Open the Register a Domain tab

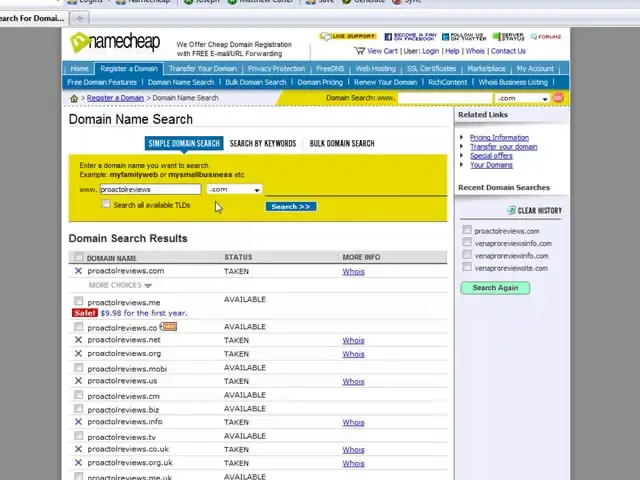pyautogui.click(x=129, y=69)
